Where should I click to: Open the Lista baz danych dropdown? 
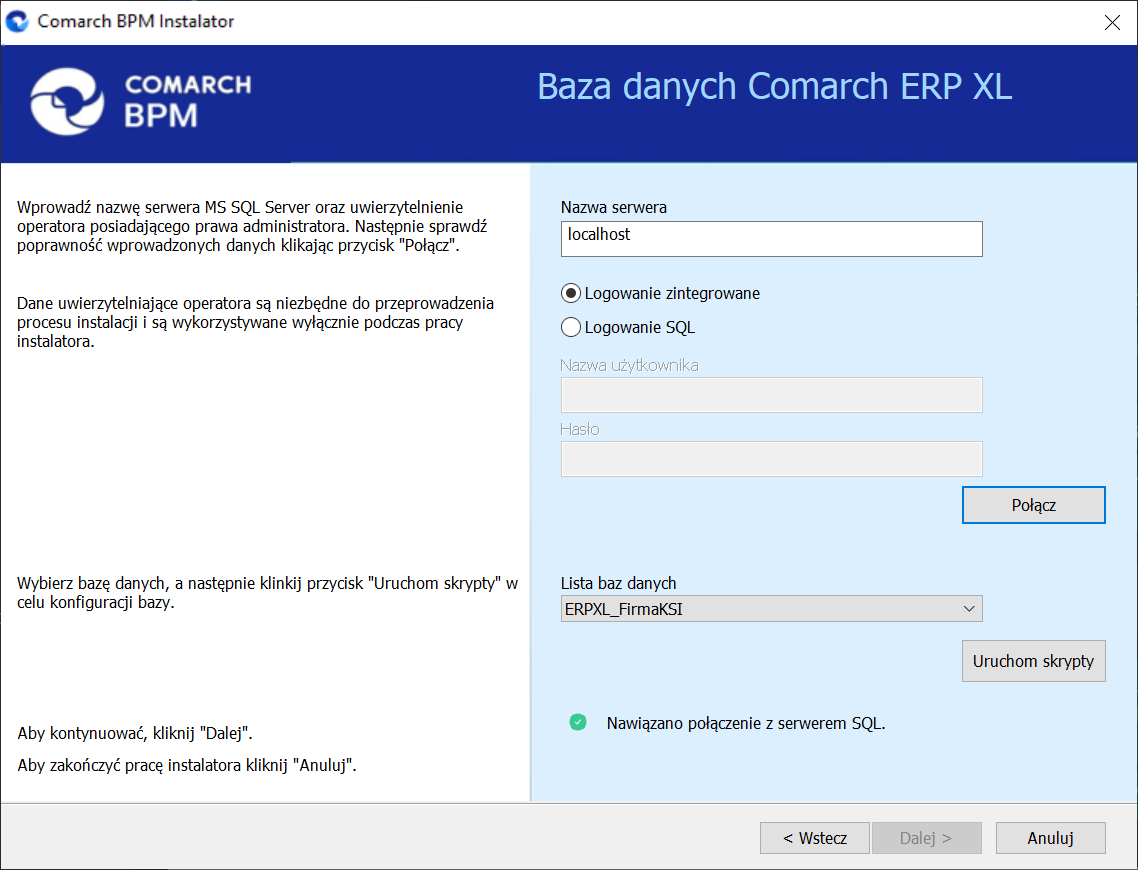coord(771,609)
